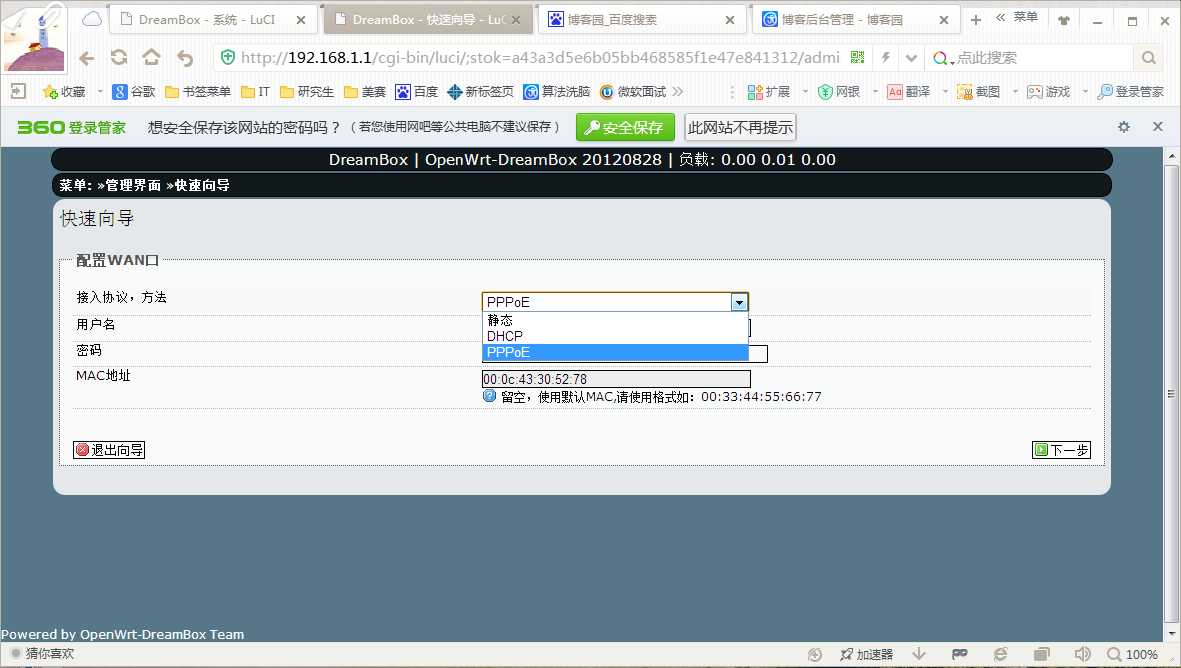Click the MAC地址 input field
This screenshot has width=1181, height=668.
coord(616,379)
